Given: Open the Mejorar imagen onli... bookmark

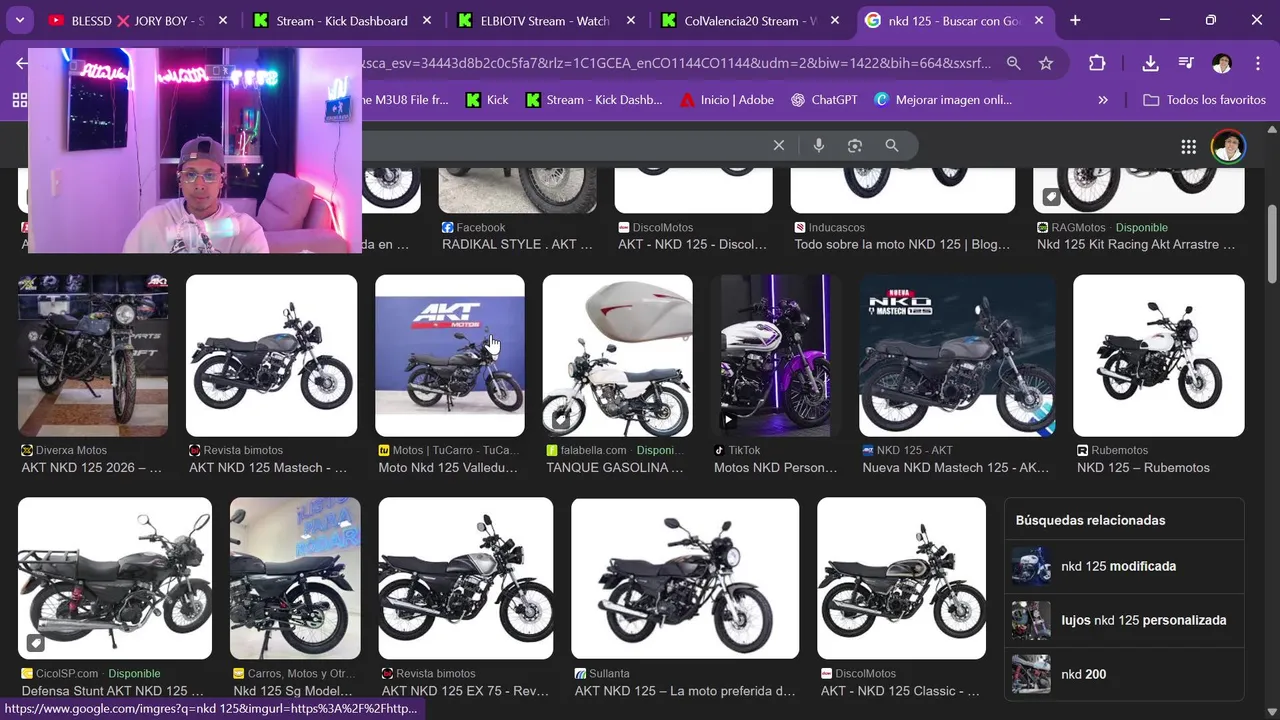Looking at the screenshot, I should click(943, 100).
